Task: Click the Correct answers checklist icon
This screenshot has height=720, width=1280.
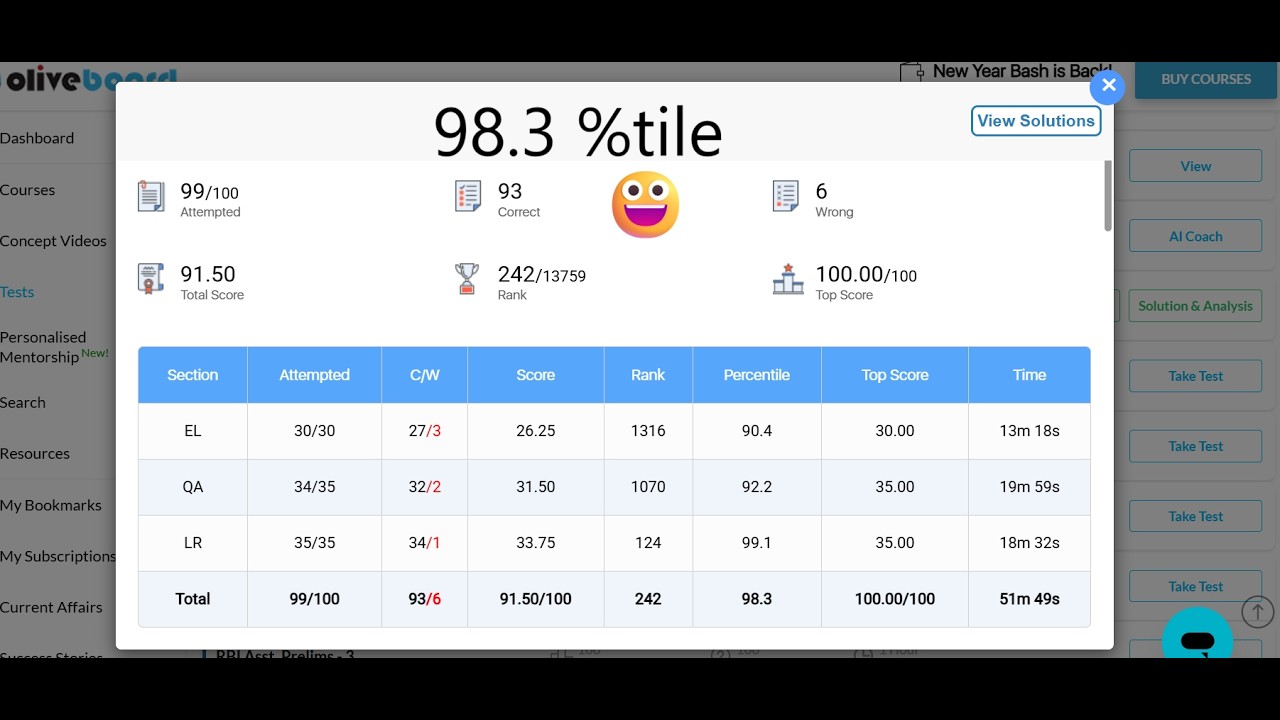Action: [468, 197]
